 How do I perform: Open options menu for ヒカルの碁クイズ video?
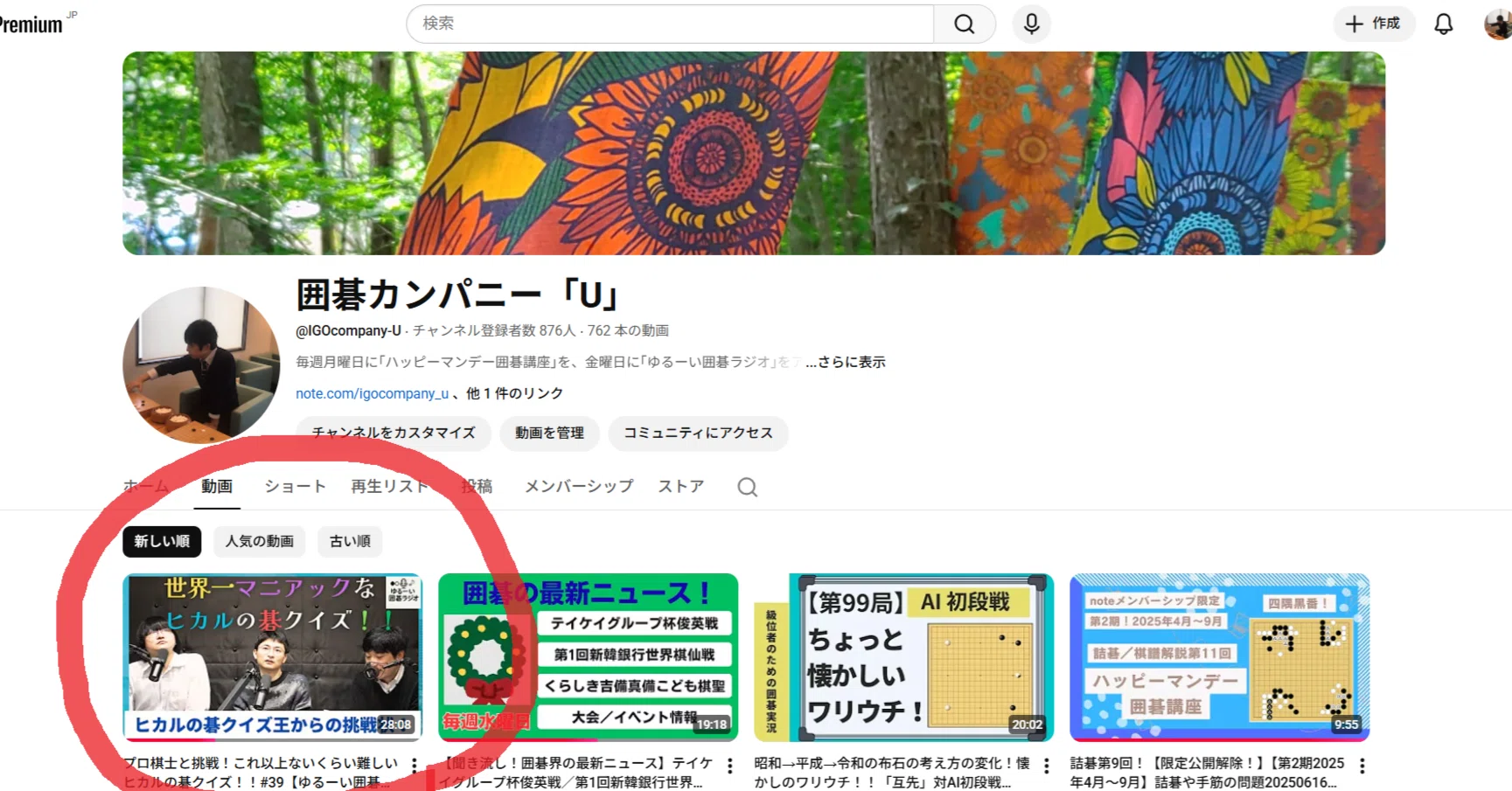click(x=415, y=766)
